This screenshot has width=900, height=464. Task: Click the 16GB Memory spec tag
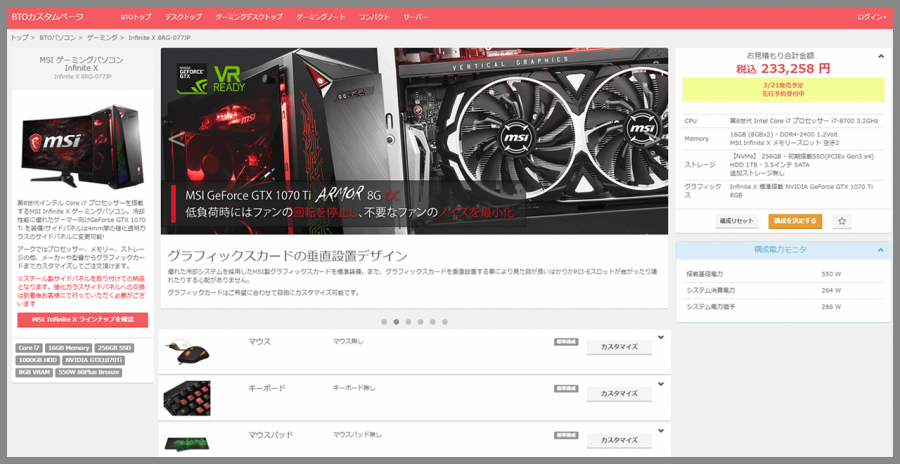point(69,348)
